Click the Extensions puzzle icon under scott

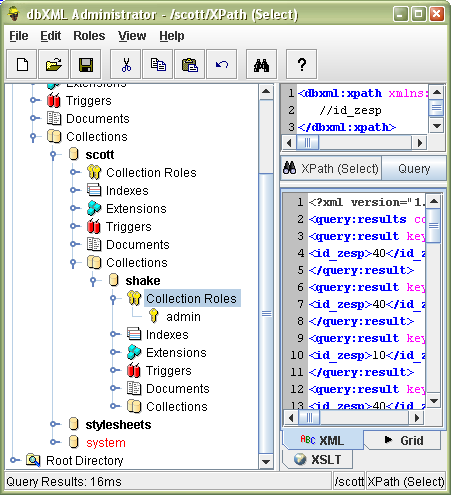[x=94, y=208]
